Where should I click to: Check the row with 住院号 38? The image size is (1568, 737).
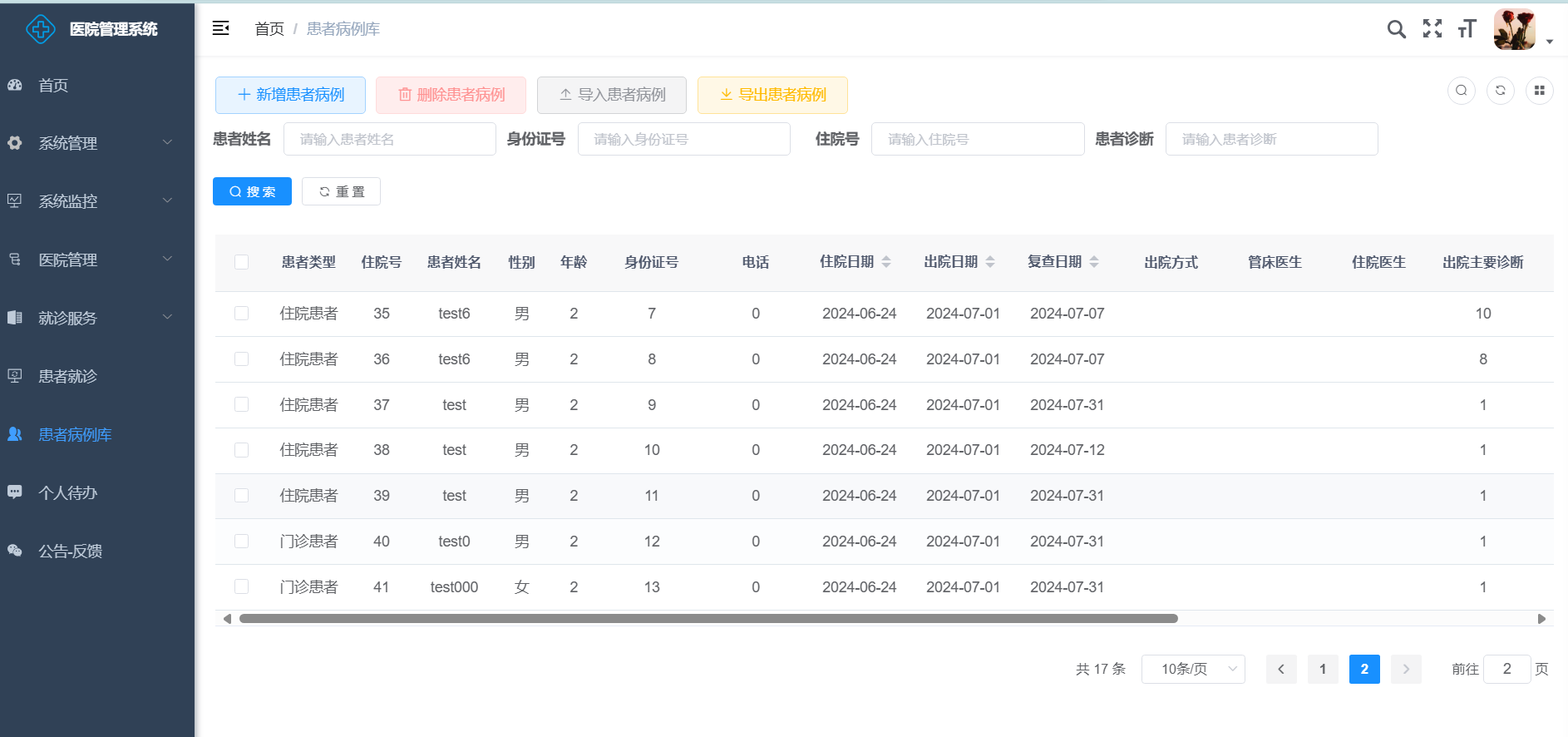pos(241,450)
